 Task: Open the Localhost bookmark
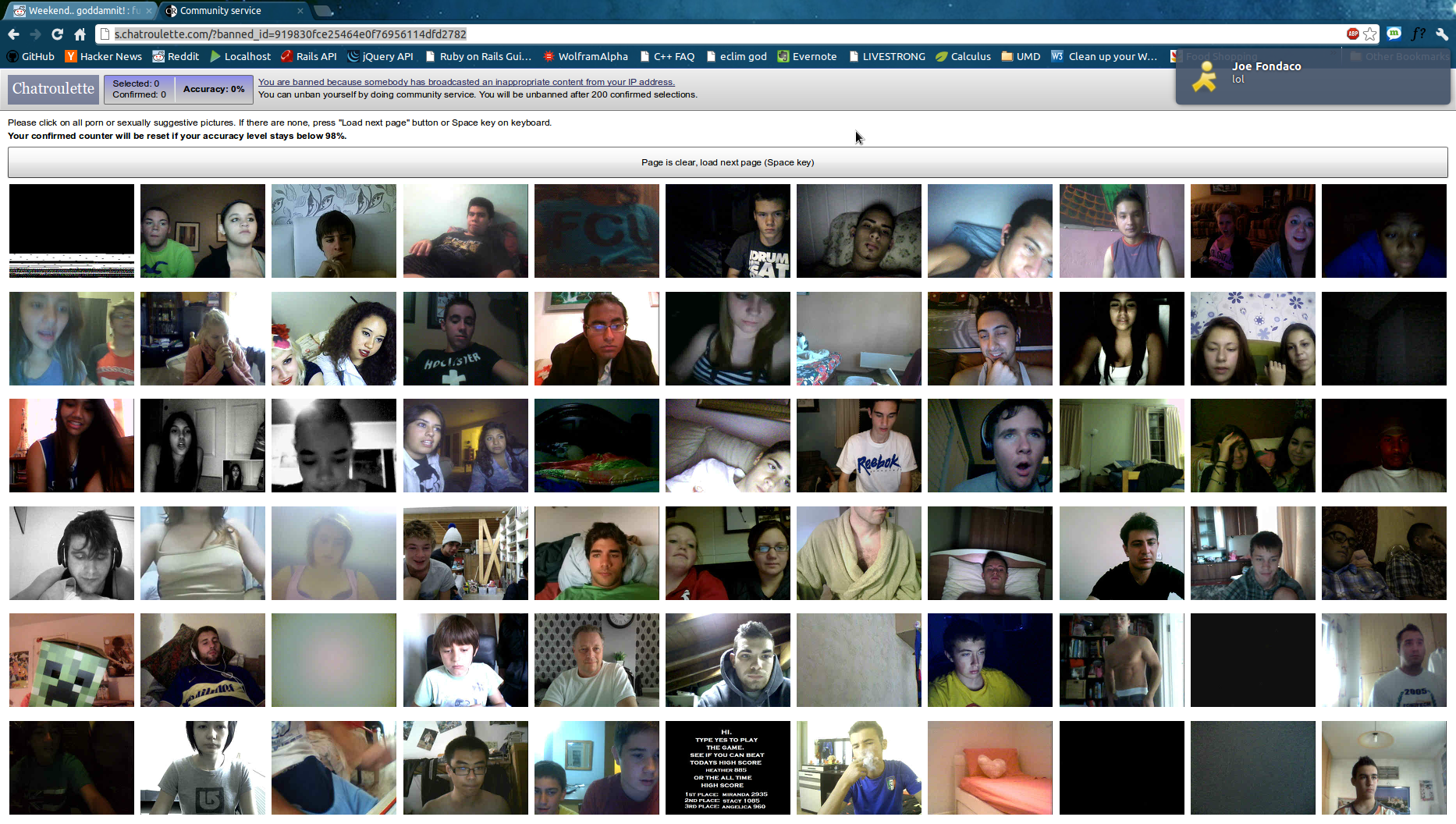(x=240, y=56)
